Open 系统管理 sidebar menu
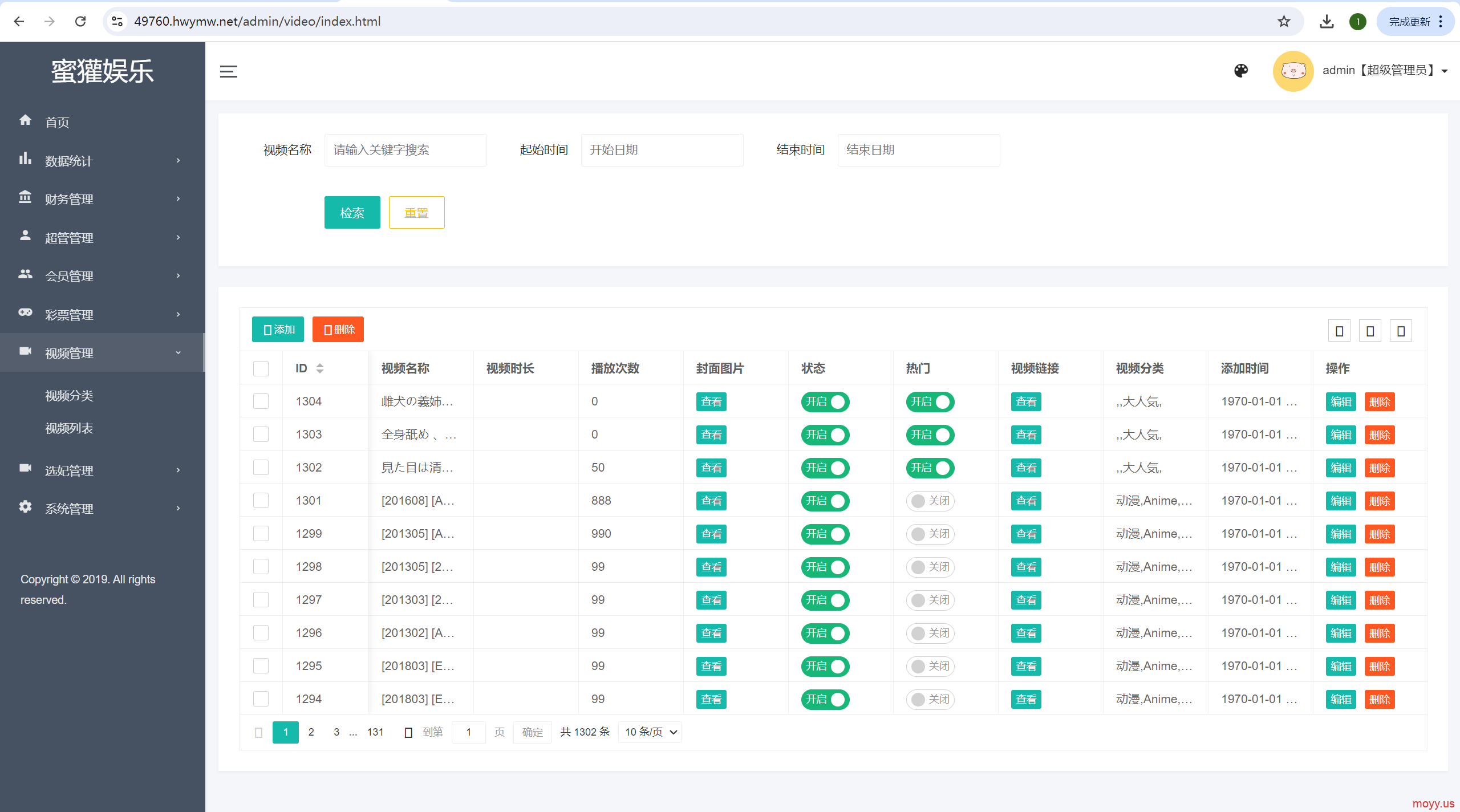 (103, 509)
